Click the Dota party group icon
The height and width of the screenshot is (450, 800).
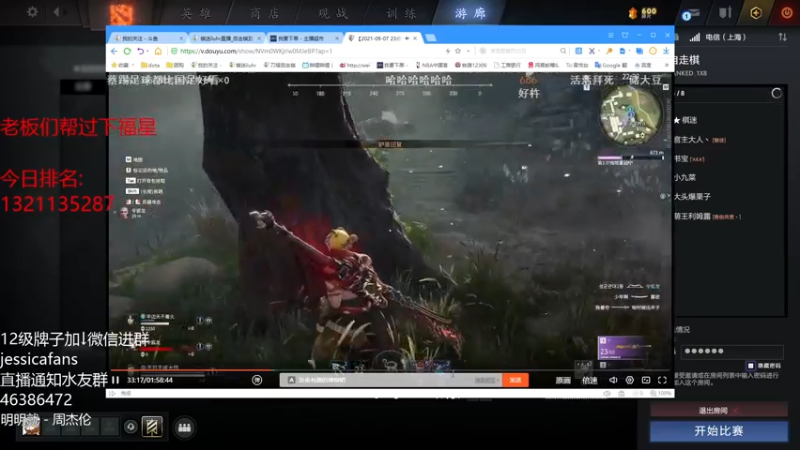[x=184, y=428]
